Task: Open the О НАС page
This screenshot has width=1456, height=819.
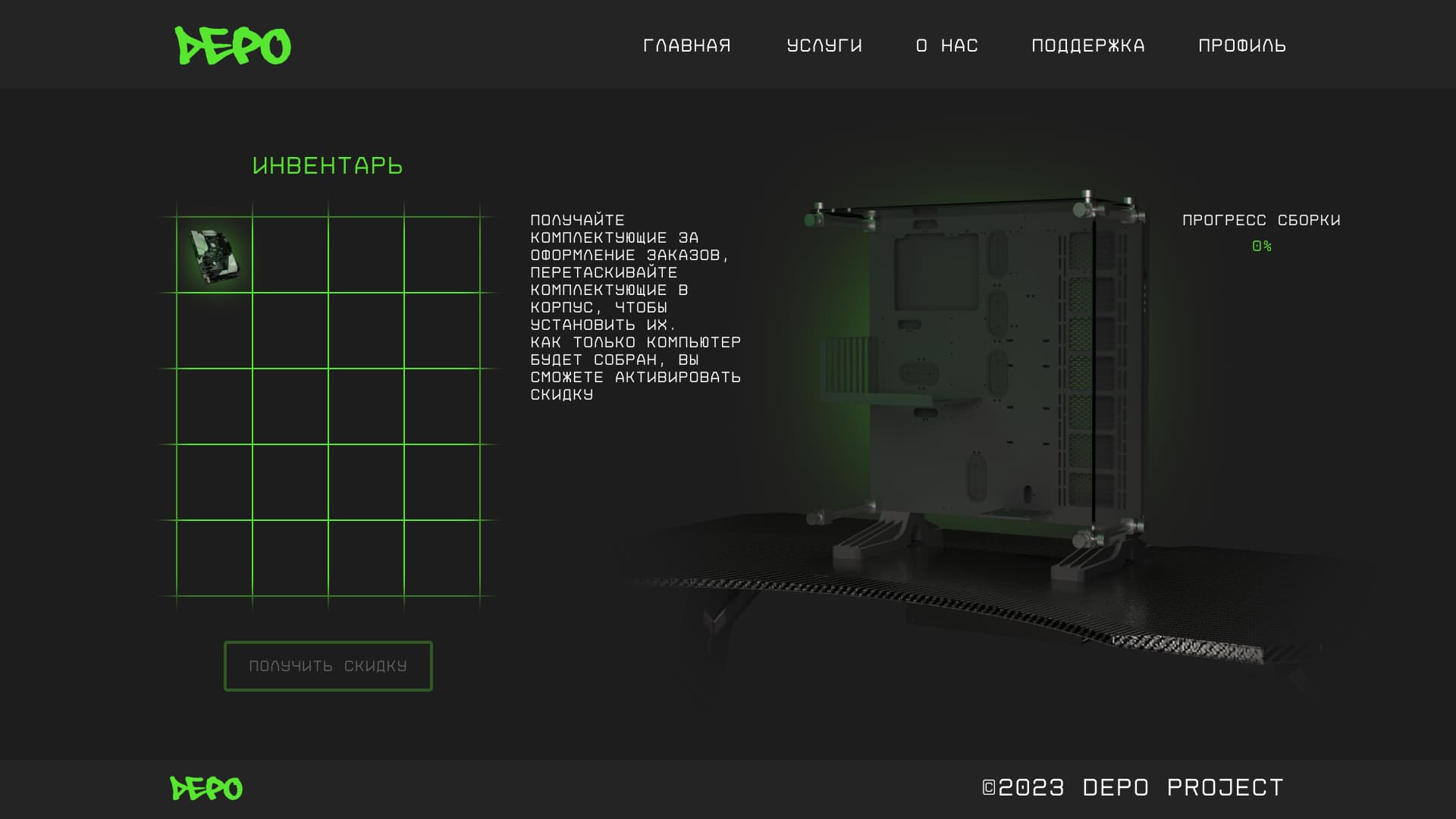Action: (x=946, y=45)
